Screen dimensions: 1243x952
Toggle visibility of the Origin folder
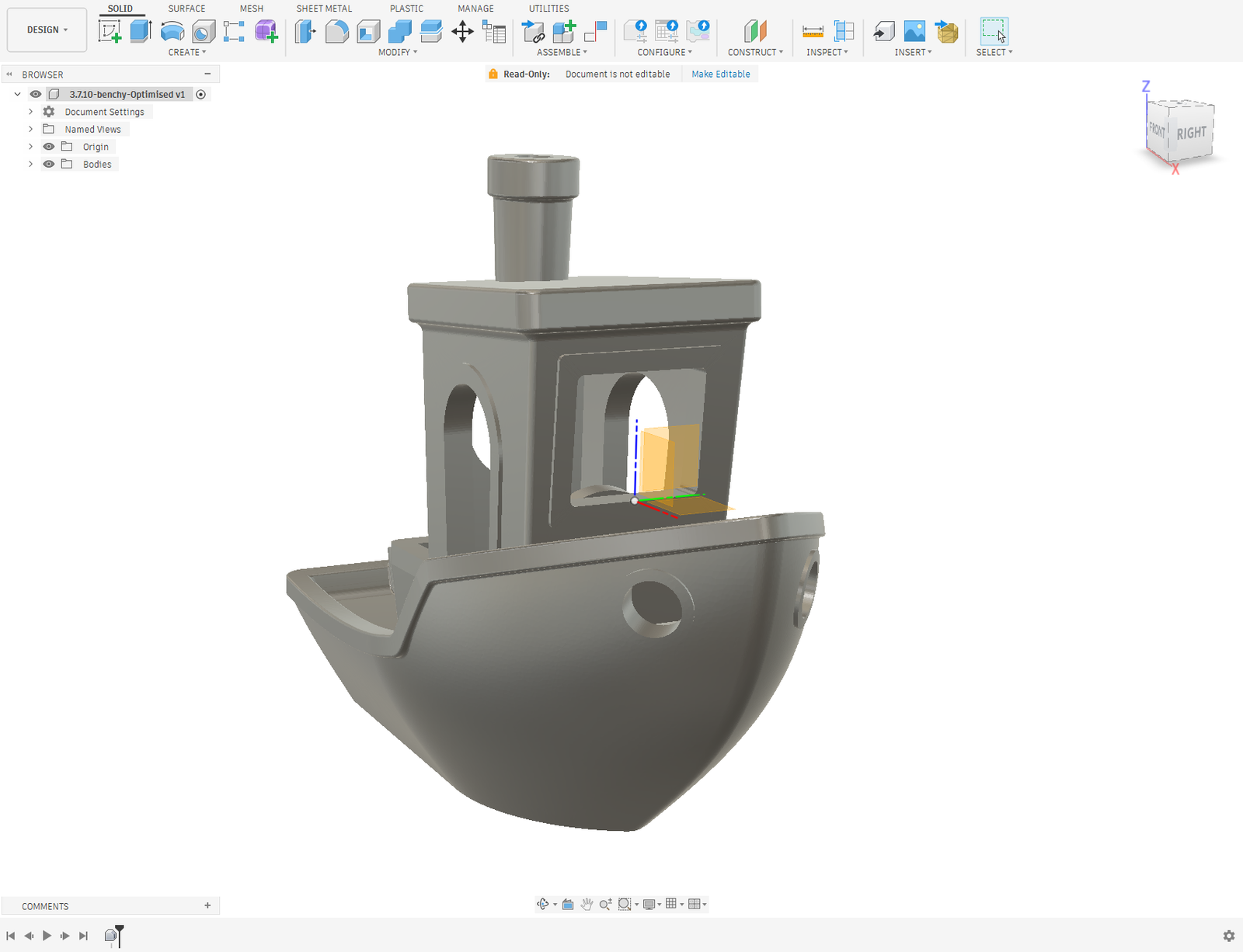[49, 147]
